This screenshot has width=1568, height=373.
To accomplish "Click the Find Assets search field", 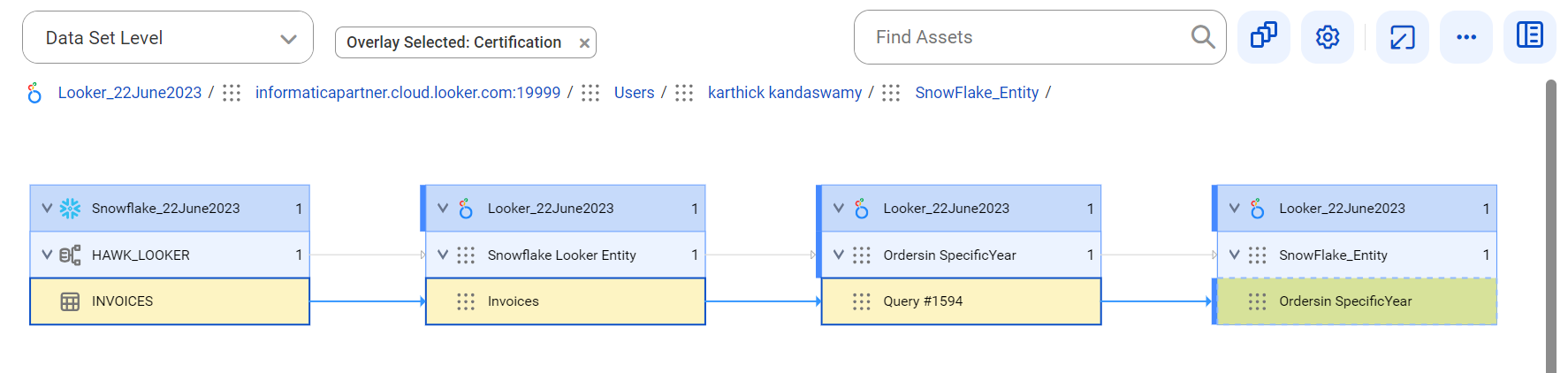I will (x=1039, y=37).
